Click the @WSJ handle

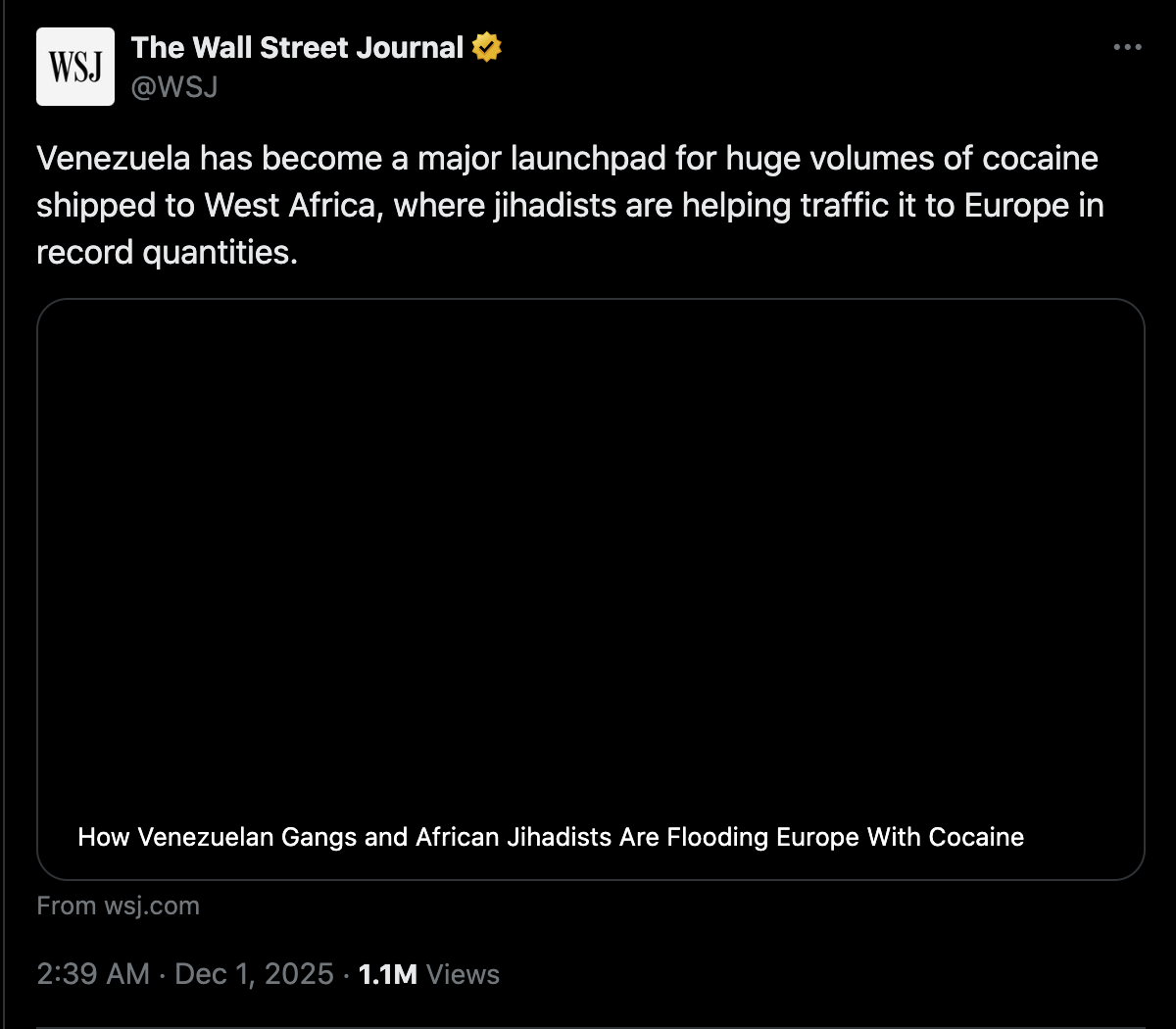[174, 87]
